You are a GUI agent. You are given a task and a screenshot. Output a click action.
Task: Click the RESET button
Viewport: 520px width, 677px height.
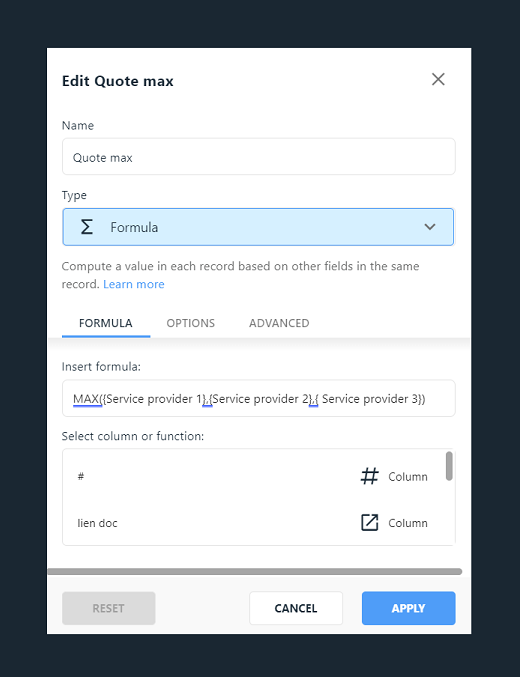point(108,608)
